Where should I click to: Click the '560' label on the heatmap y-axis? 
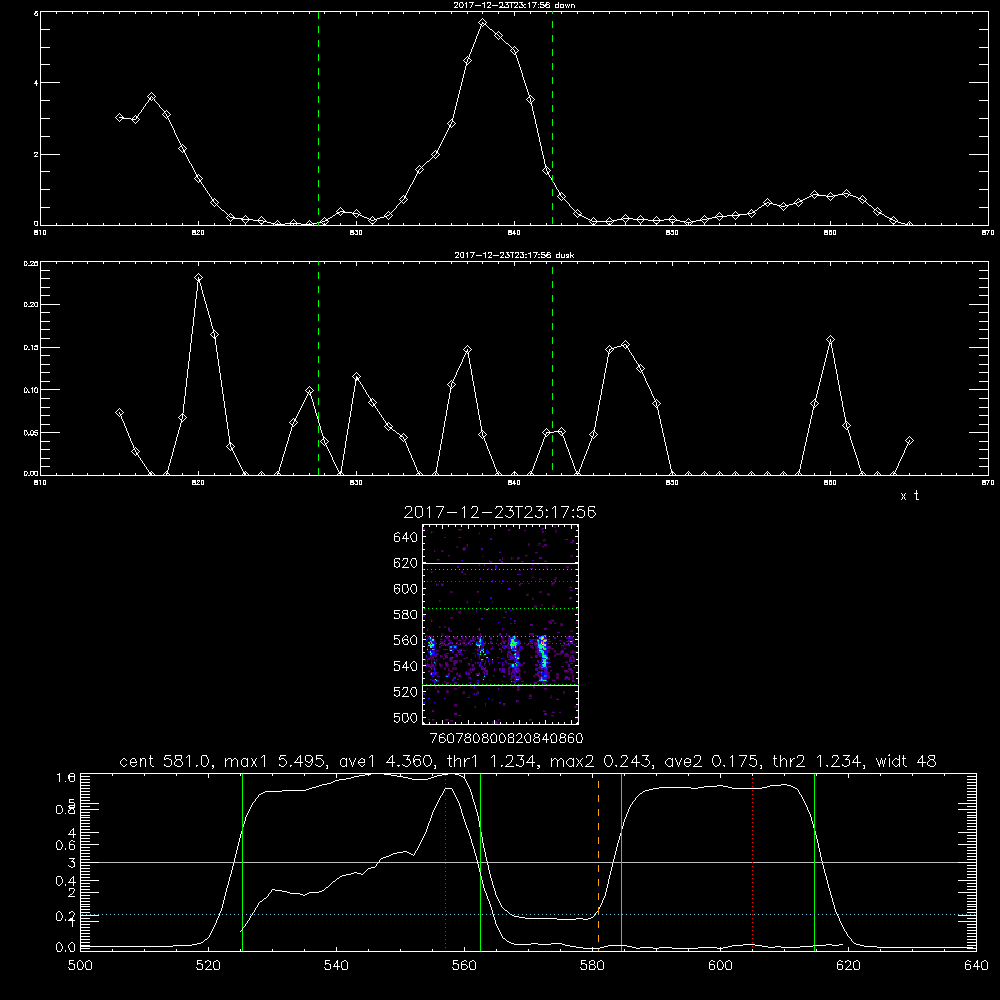(x=406, y=640)
